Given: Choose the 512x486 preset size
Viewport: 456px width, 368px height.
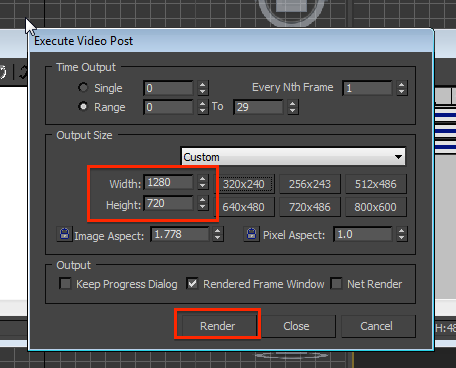Looking at the screenshot, I should 376,184.
